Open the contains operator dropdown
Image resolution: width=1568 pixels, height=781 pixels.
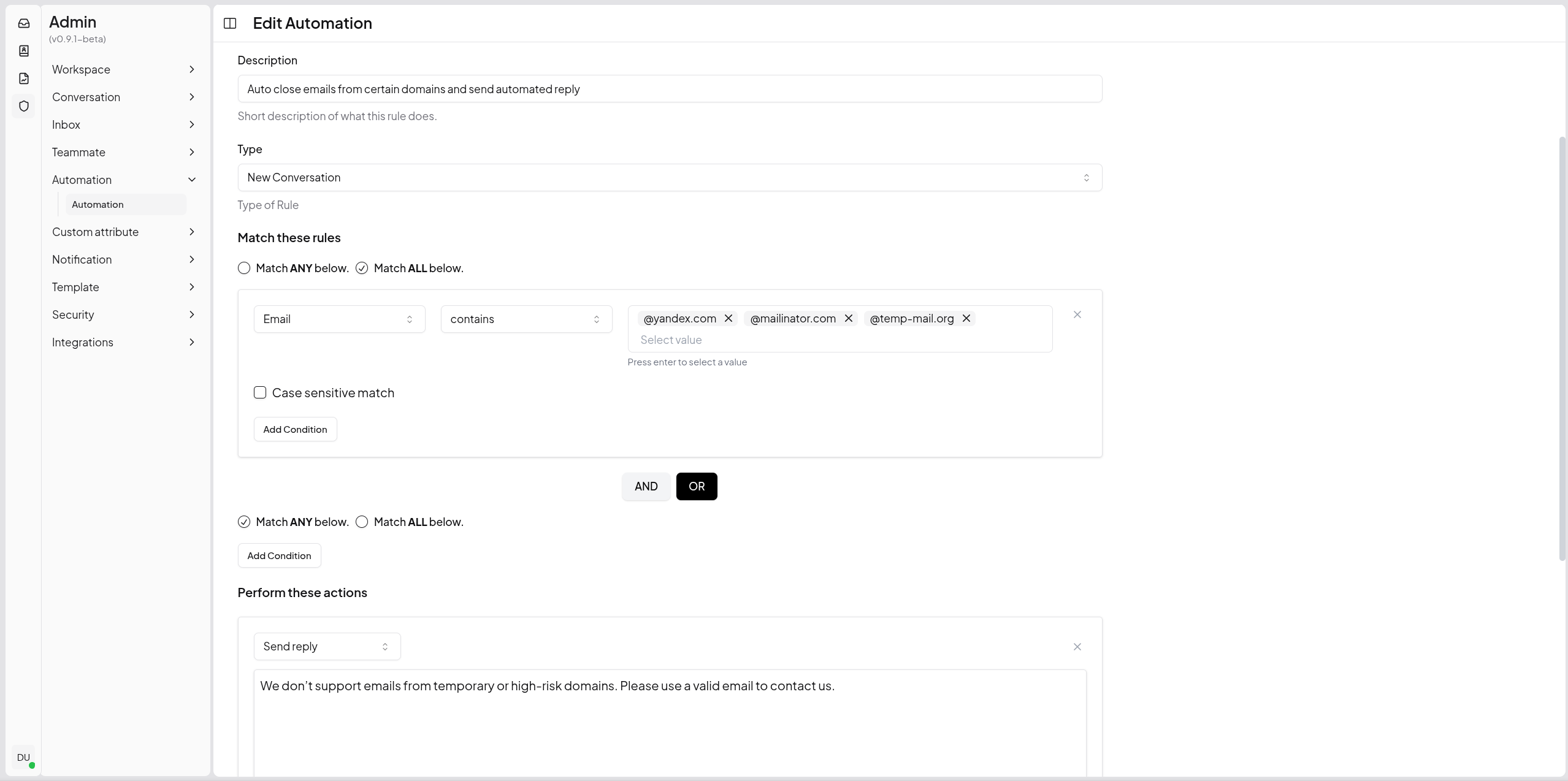[526, 319]
